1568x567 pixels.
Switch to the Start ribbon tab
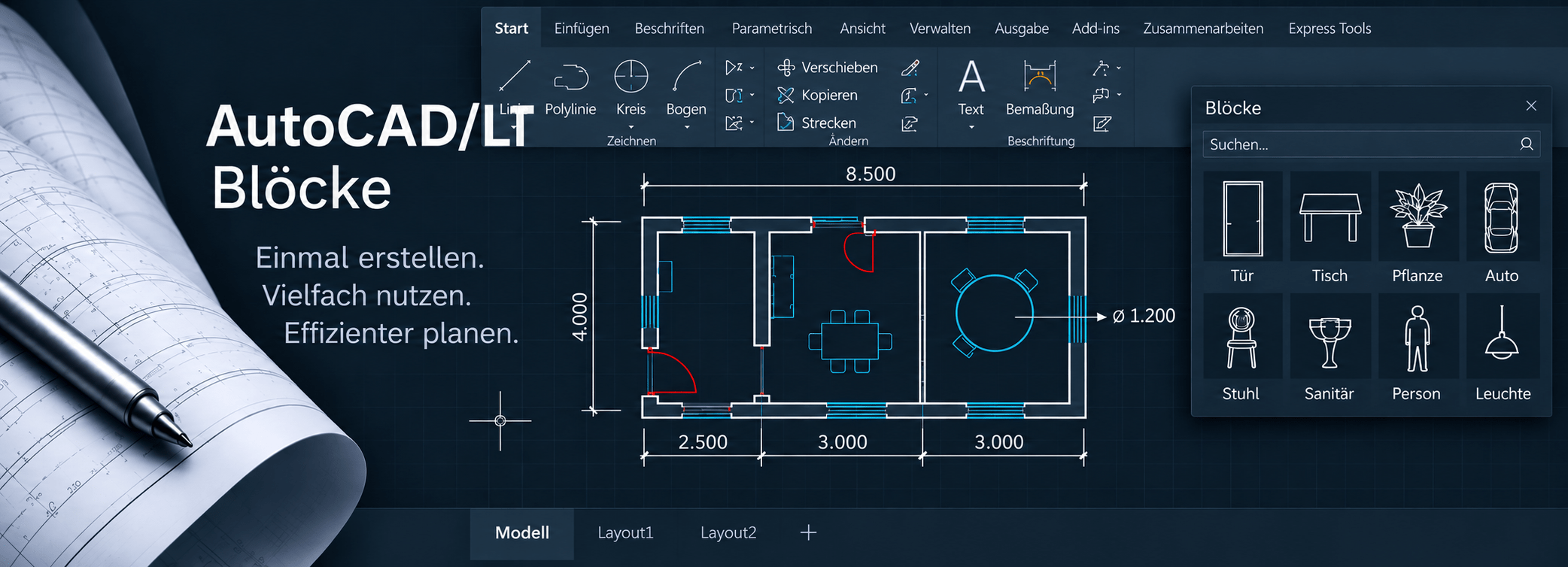click(511, 29)
